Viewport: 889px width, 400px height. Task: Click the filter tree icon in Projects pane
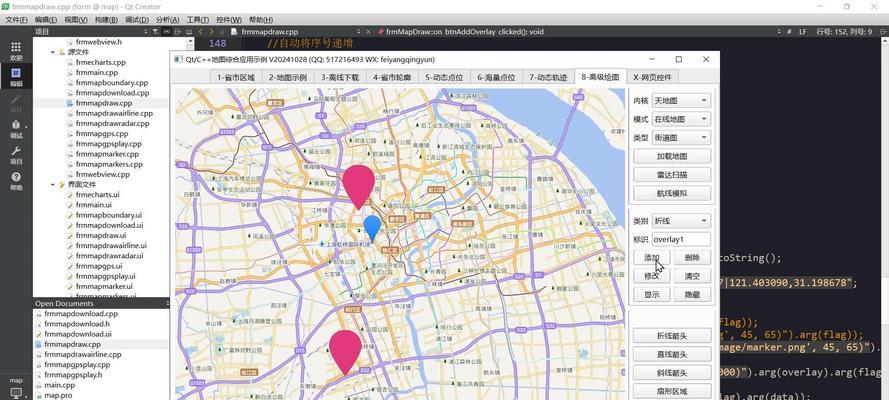point(155,32)
